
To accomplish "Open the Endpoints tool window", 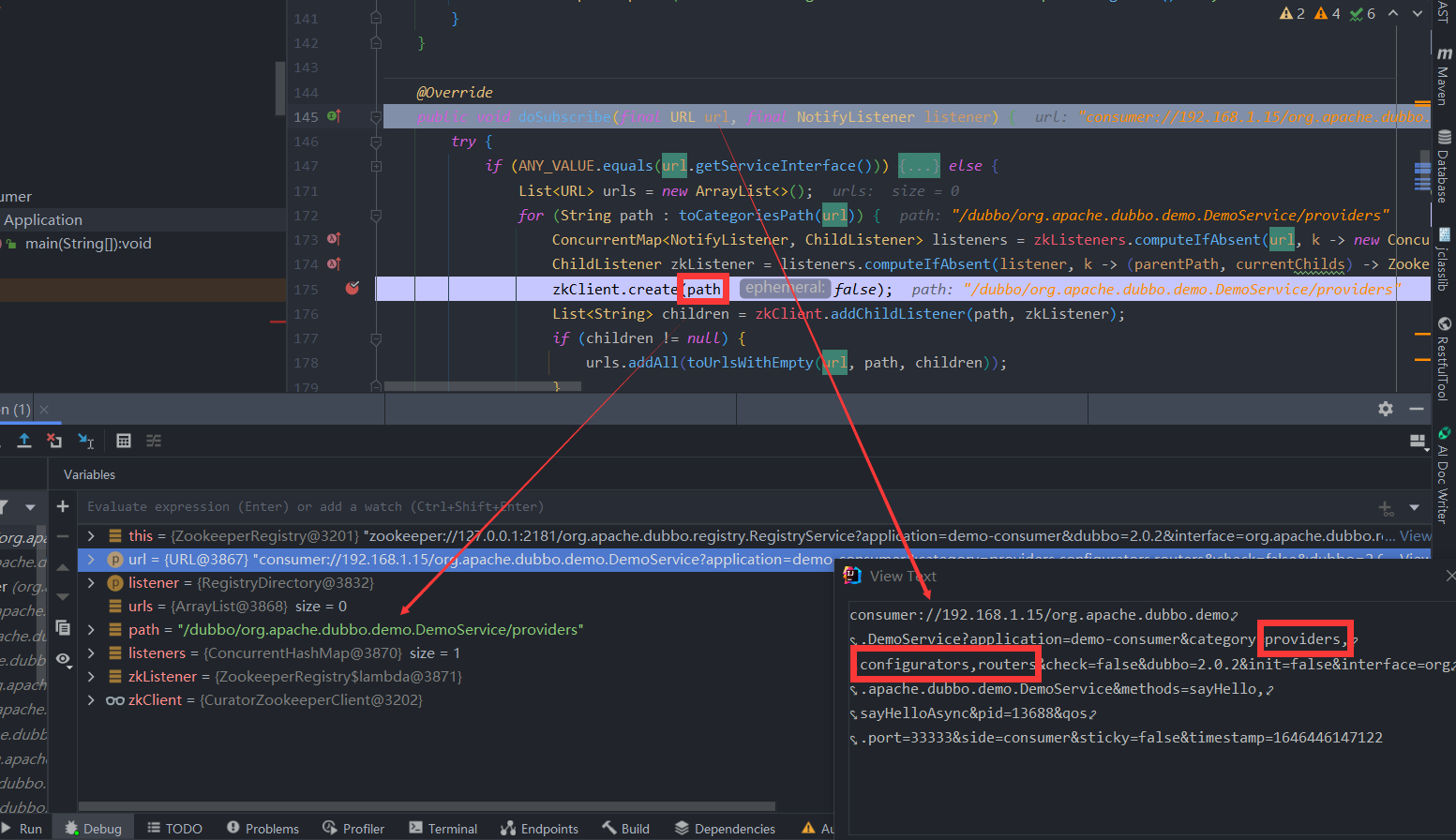I will tap(539, 829).
